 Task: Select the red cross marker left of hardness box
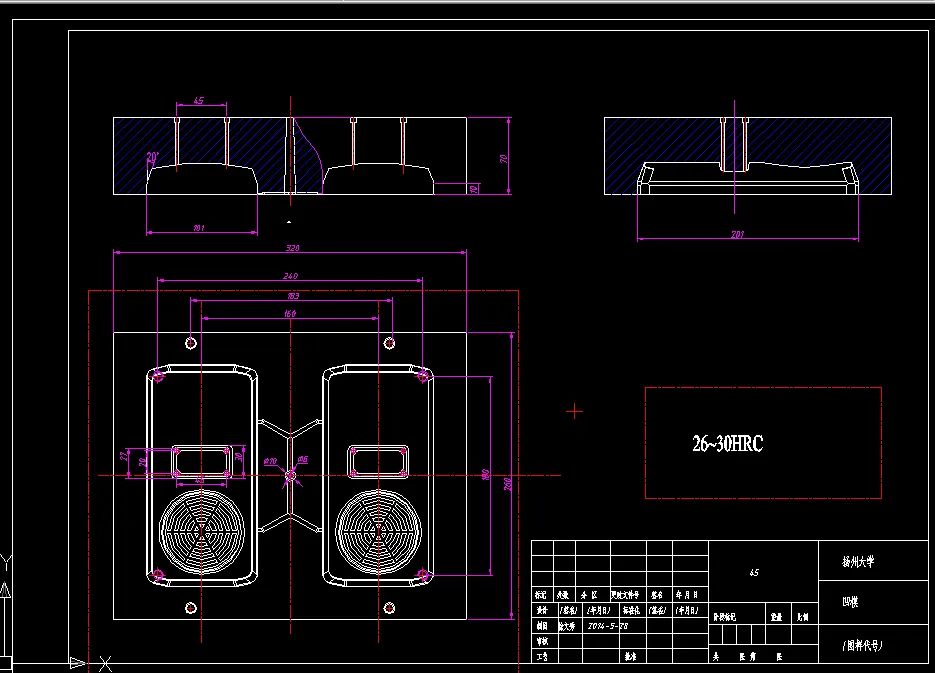click(575, 411)
